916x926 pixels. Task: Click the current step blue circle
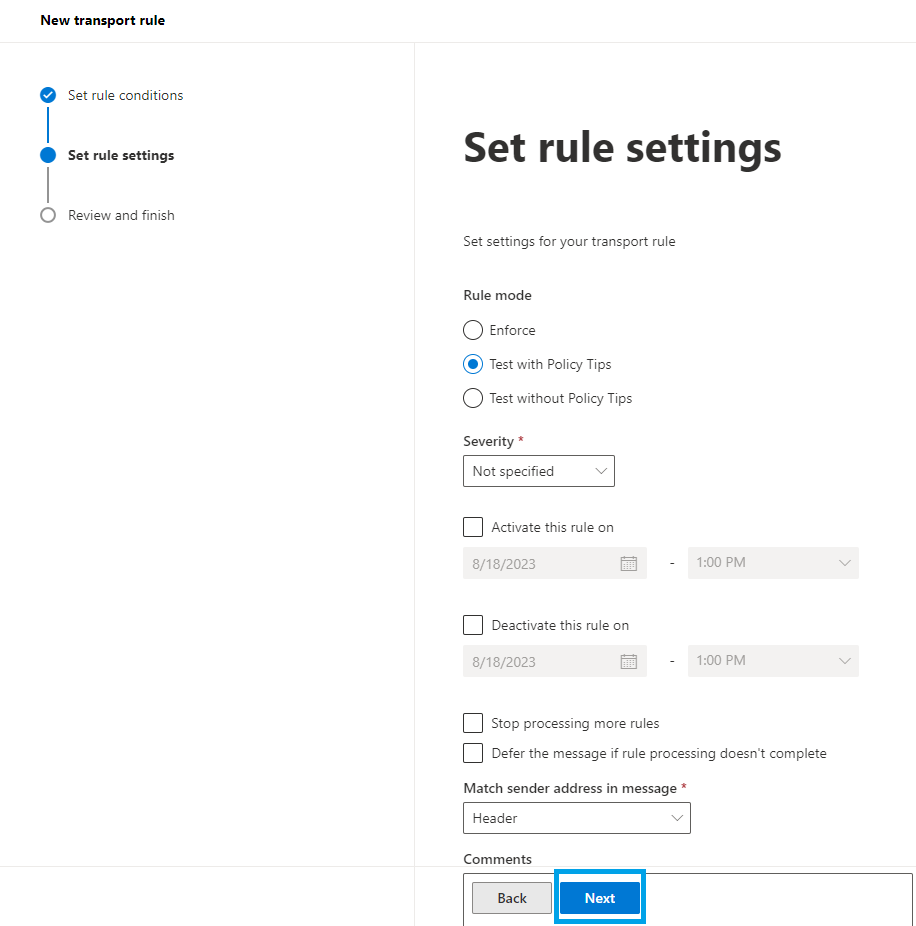48,155
